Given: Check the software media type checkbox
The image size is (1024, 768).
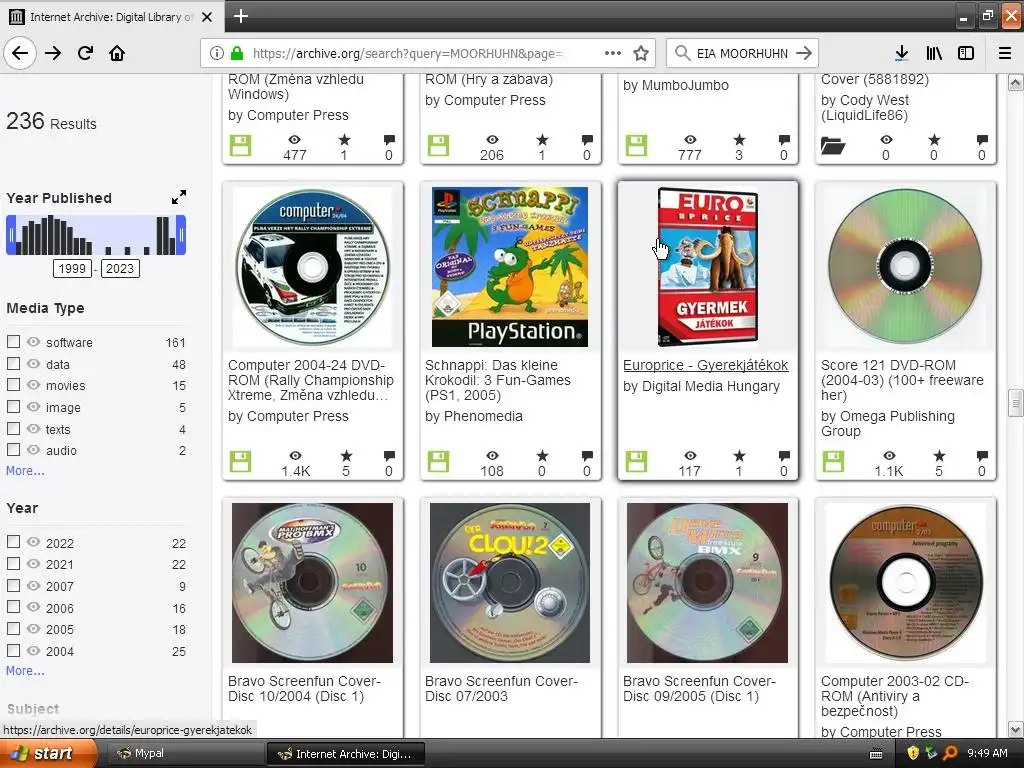Looking at the screenshot, I should click(x=13, y=342).
